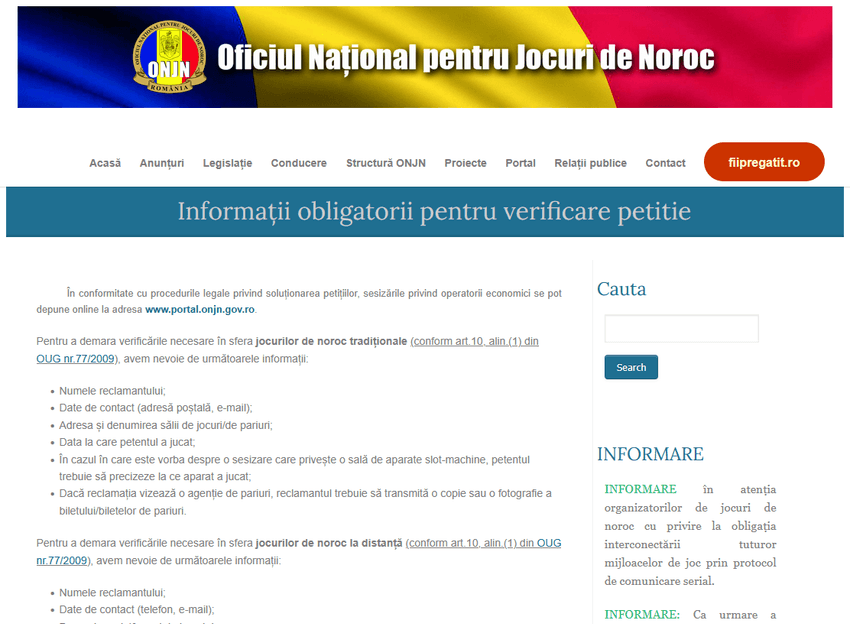Click inside the Cauta search field
The image size is (850, 624).
tap(681, 329)
